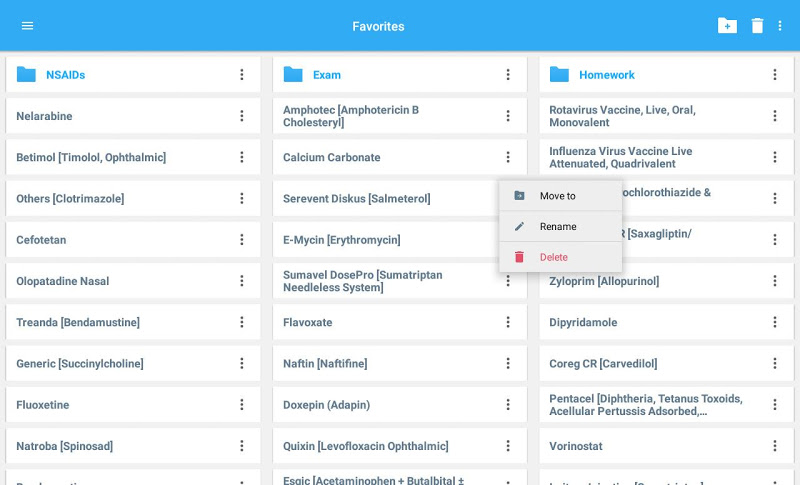Choose Move to in context menu
Image resolution: width=800 pixels, height=485 pixels.
(x=560, y=196)
